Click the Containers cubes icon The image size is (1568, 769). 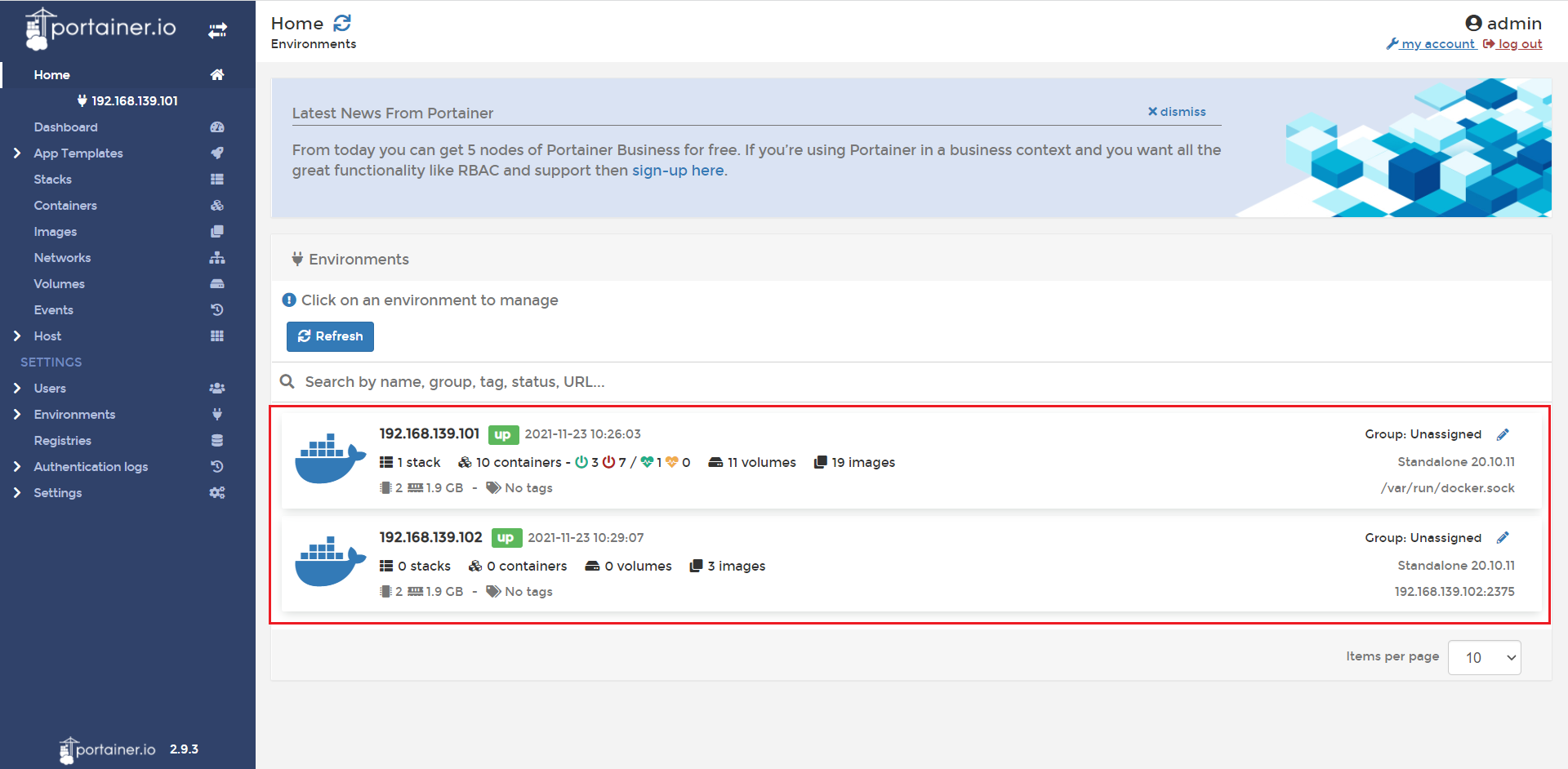(217, 206)
